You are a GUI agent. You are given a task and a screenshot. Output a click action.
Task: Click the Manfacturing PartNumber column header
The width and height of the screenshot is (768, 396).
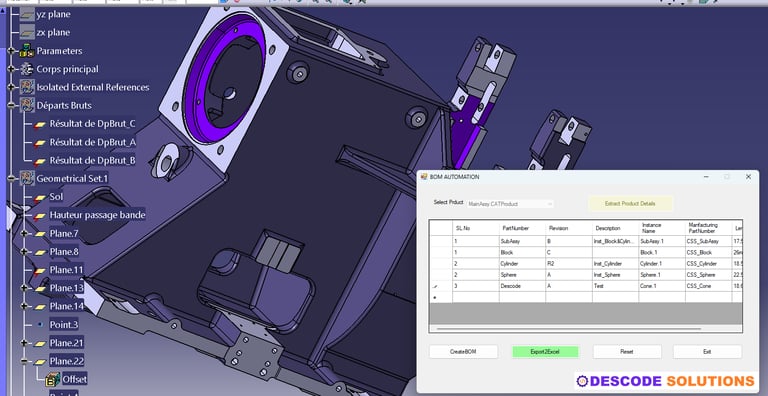[x=708, y=228]
